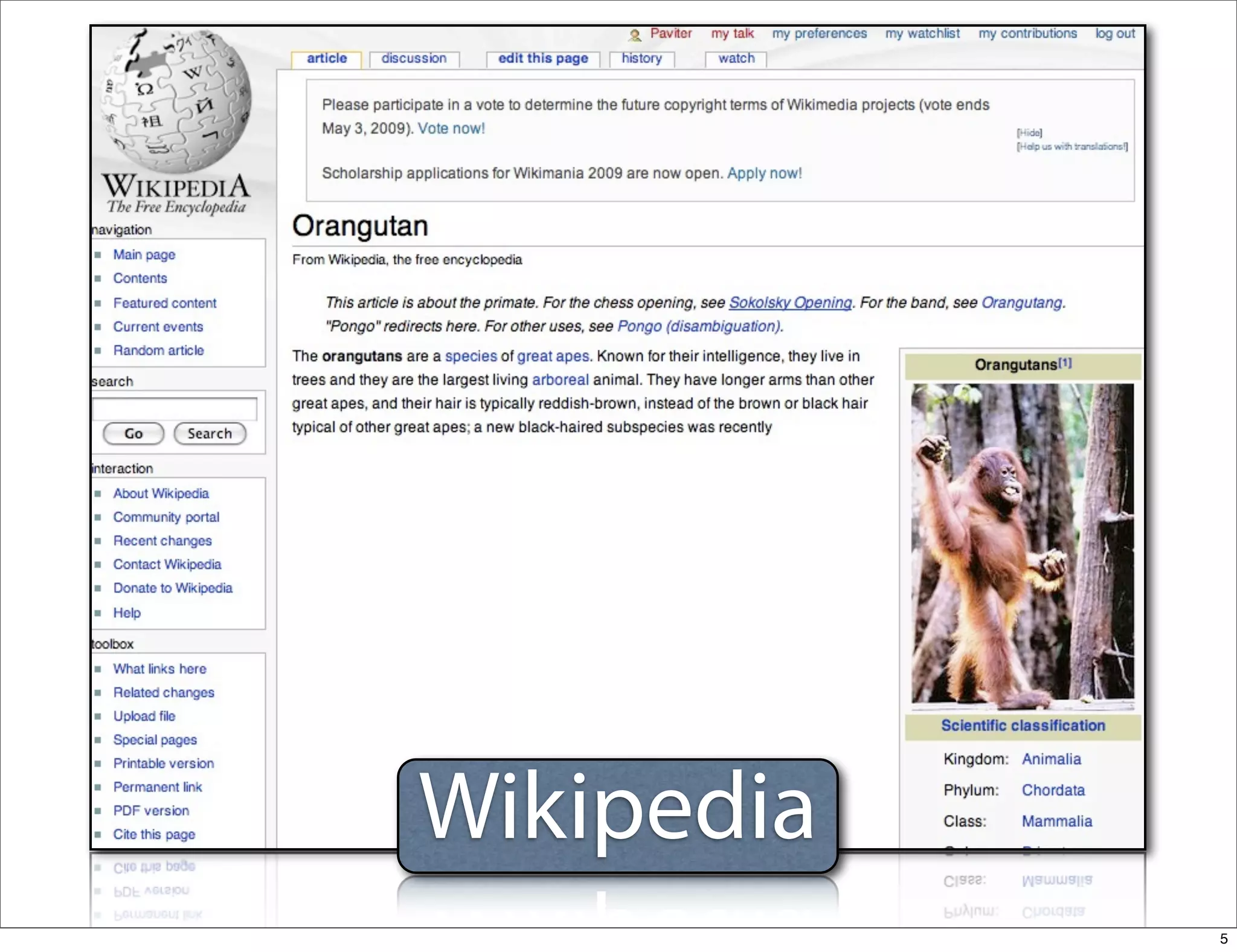
Task: Click into the sidebar search field
Action: tap(175, 409)
